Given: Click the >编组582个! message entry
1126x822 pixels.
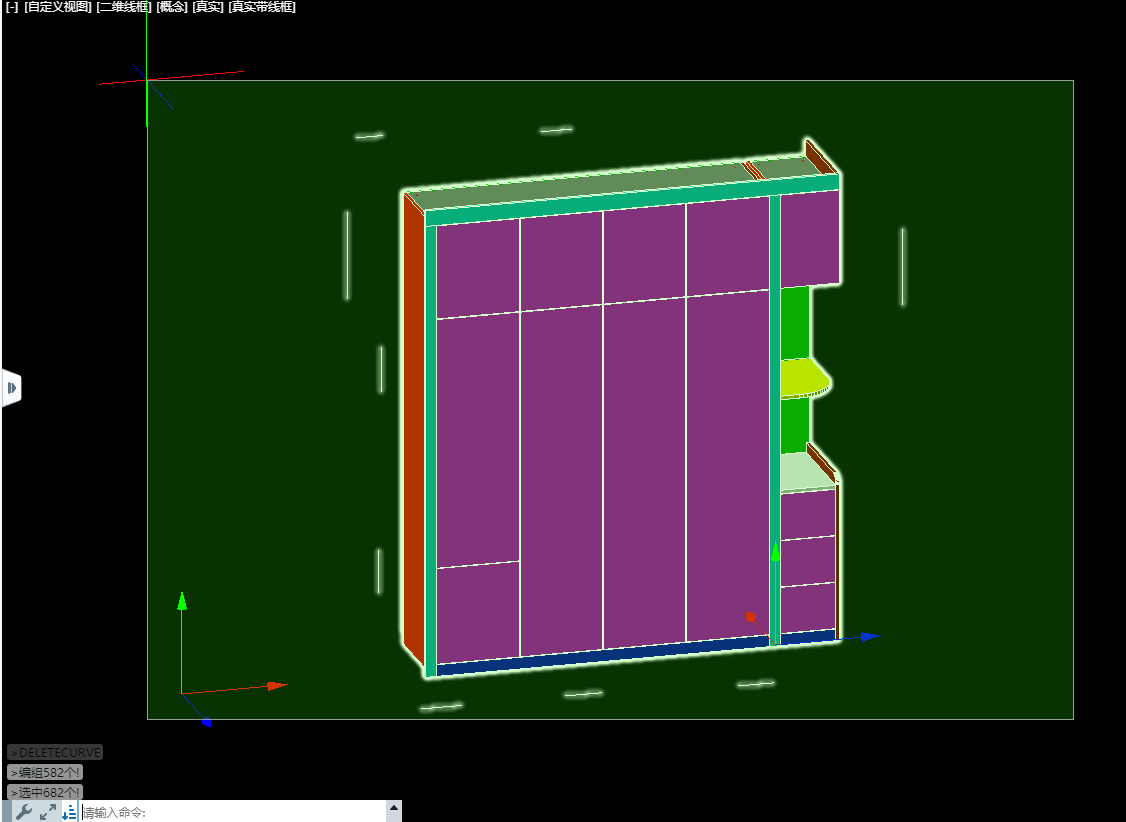Looking at the screenshot, I should pyautogui.click(x=45, y=772).
